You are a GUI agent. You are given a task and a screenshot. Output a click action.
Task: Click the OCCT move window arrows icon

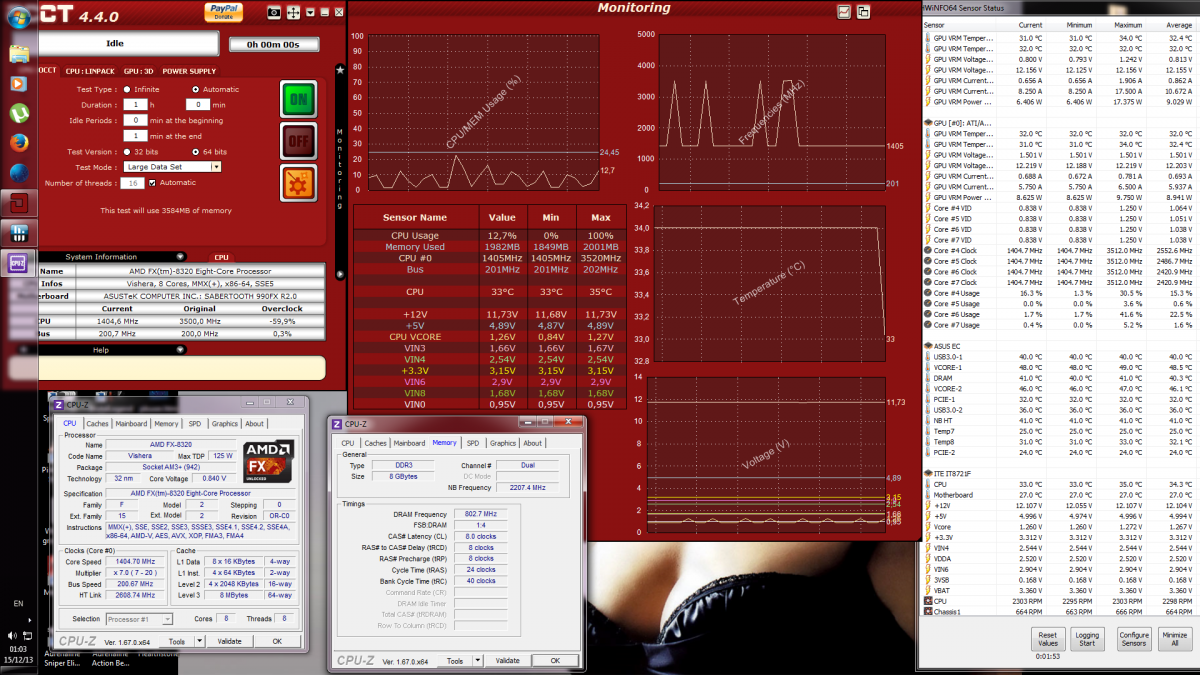(x=294, y=12)
